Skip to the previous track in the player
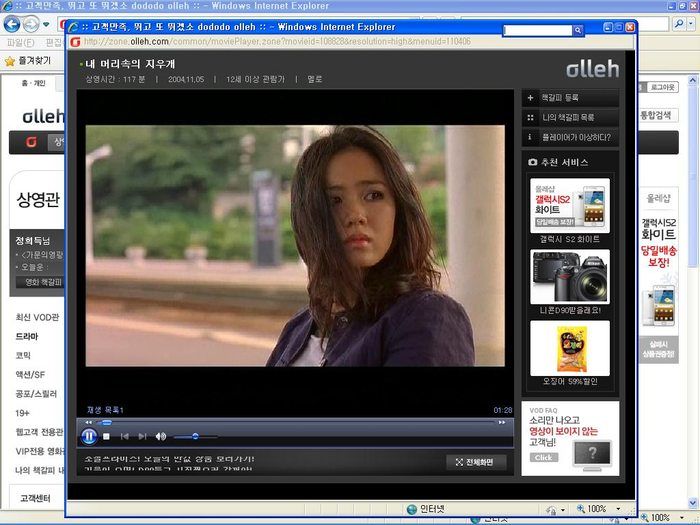Screen dimensions: 700x525 125,436
